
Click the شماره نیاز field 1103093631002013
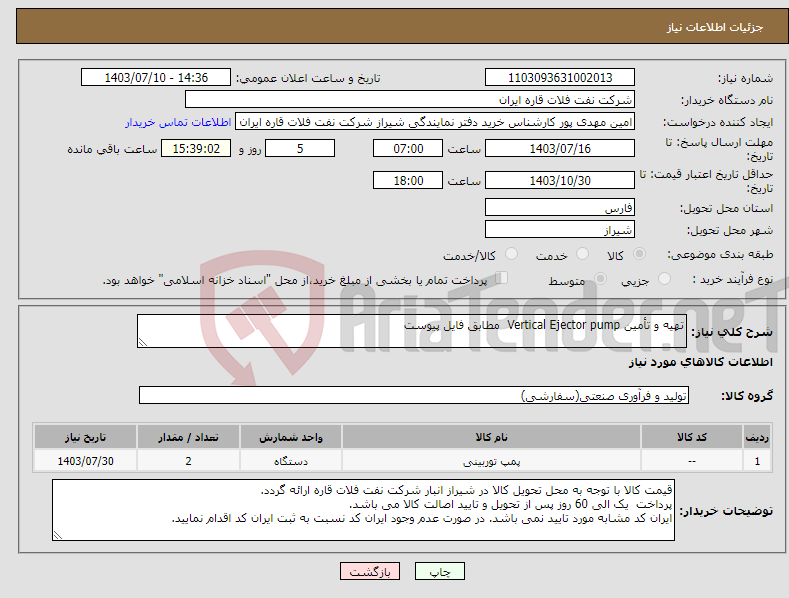[560, 78]
